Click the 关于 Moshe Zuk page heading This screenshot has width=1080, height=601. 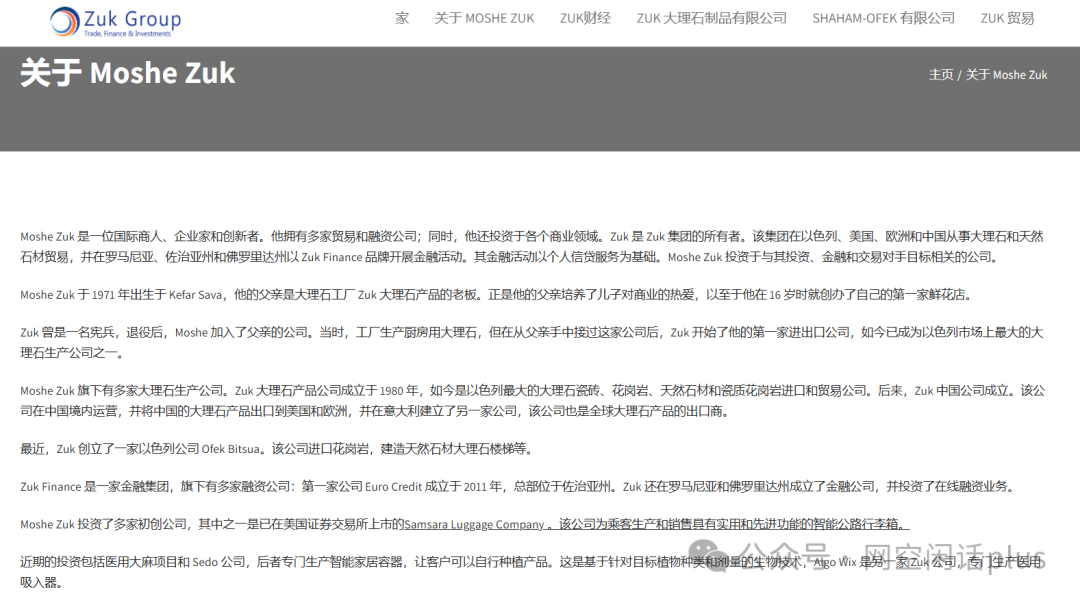click(x=128, y=73)
